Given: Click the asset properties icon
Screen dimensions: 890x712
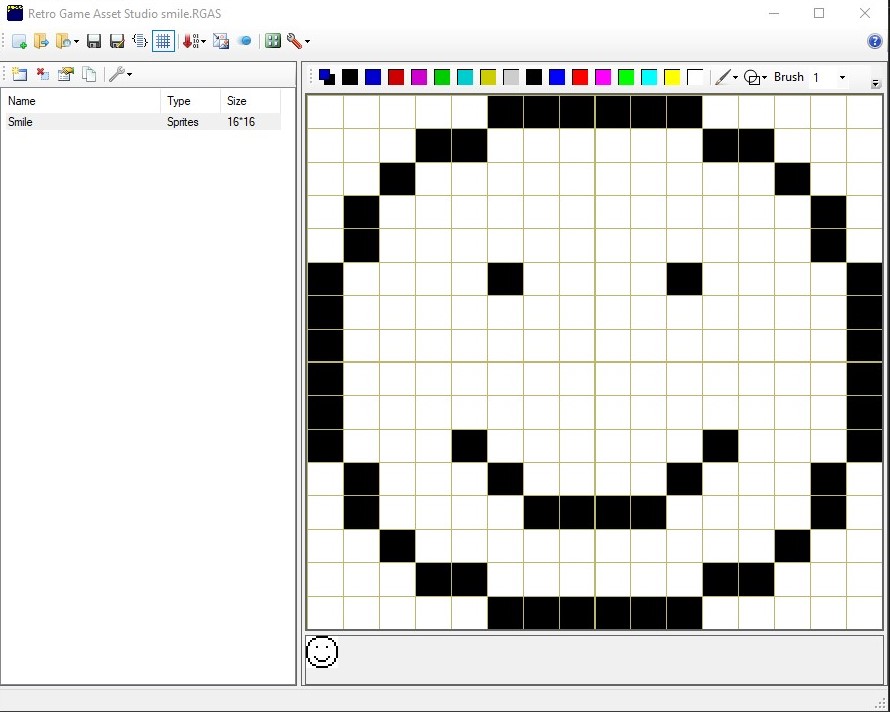Looking at the screenshot, I should pos(66,74).
